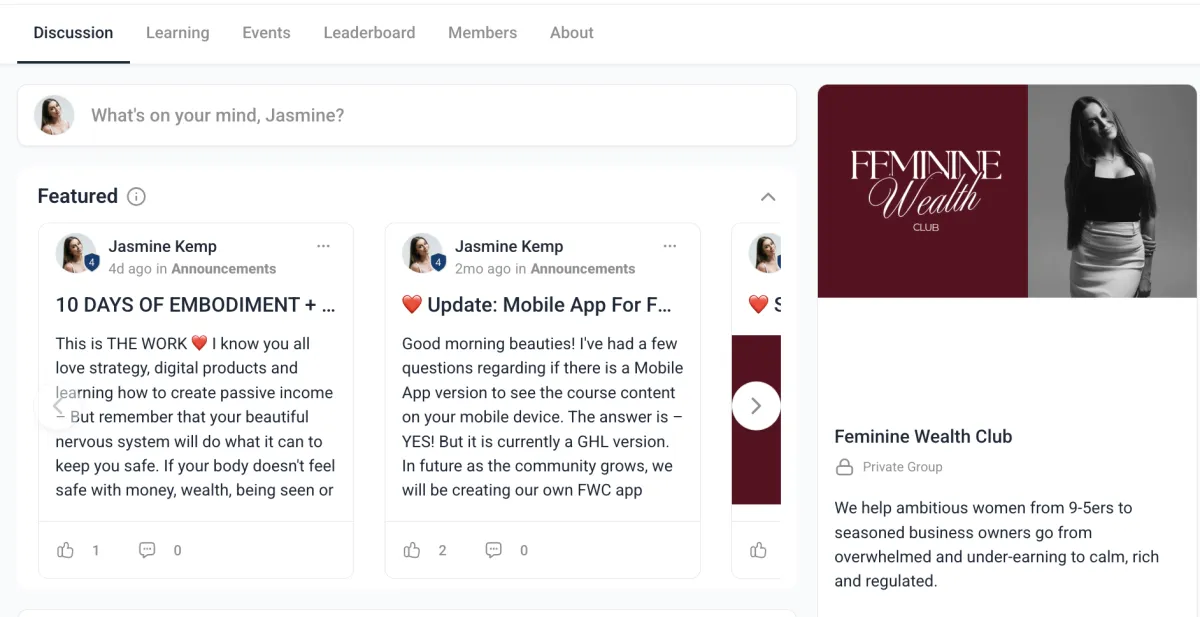
Task: Like the third partially visible featured post
Action: coord(759,550)
